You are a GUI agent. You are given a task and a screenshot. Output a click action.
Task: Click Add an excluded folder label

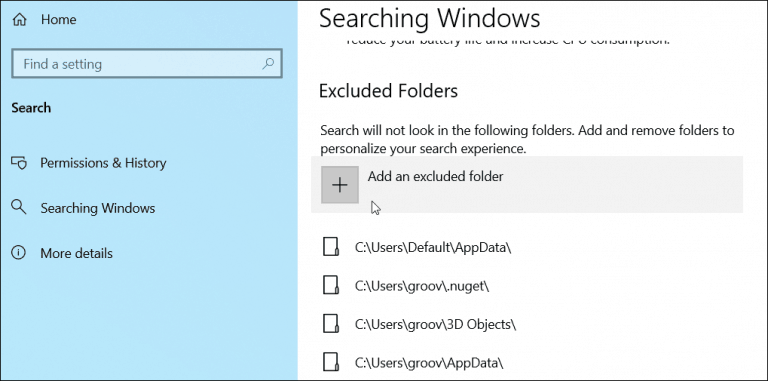[x=435, y=176]
